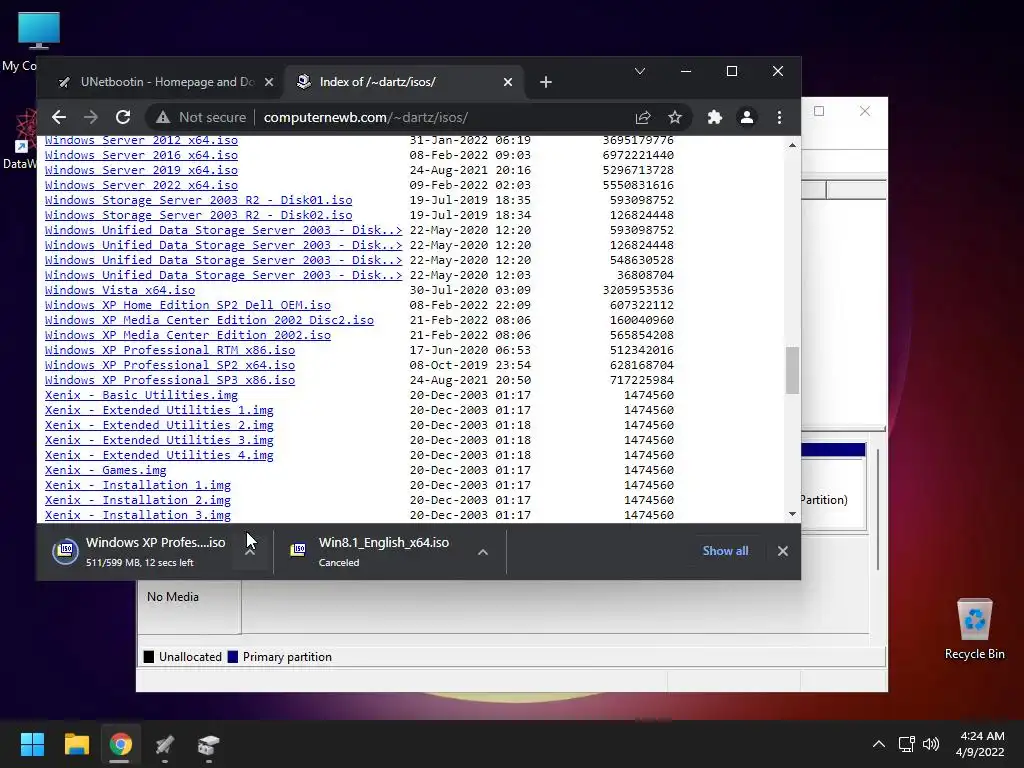The width and height of the screenshot is (1024, 768).
Task: Open UNetbootin from the taskbar
Action: tap(165, 744)
